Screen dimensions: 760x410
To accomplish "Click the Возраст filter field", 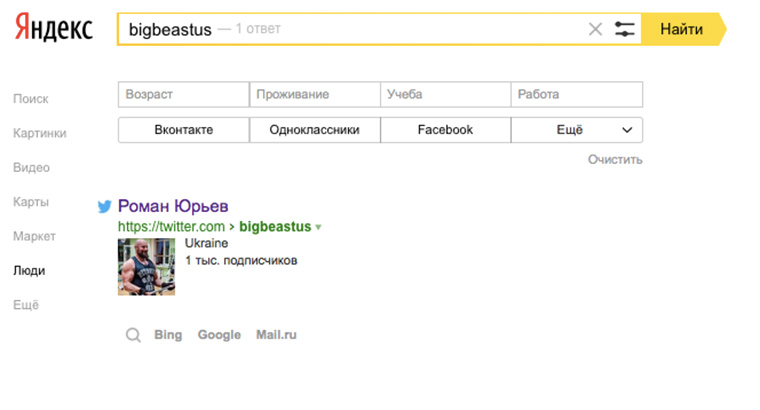I will click(x=183, y=94).
